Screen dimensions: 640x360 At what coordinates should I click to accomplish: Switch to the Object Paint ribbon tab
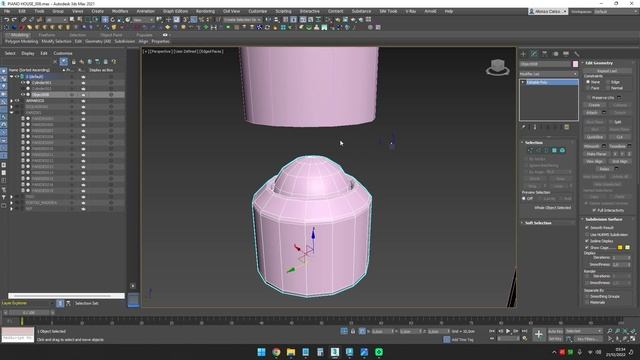pos(111,35)
